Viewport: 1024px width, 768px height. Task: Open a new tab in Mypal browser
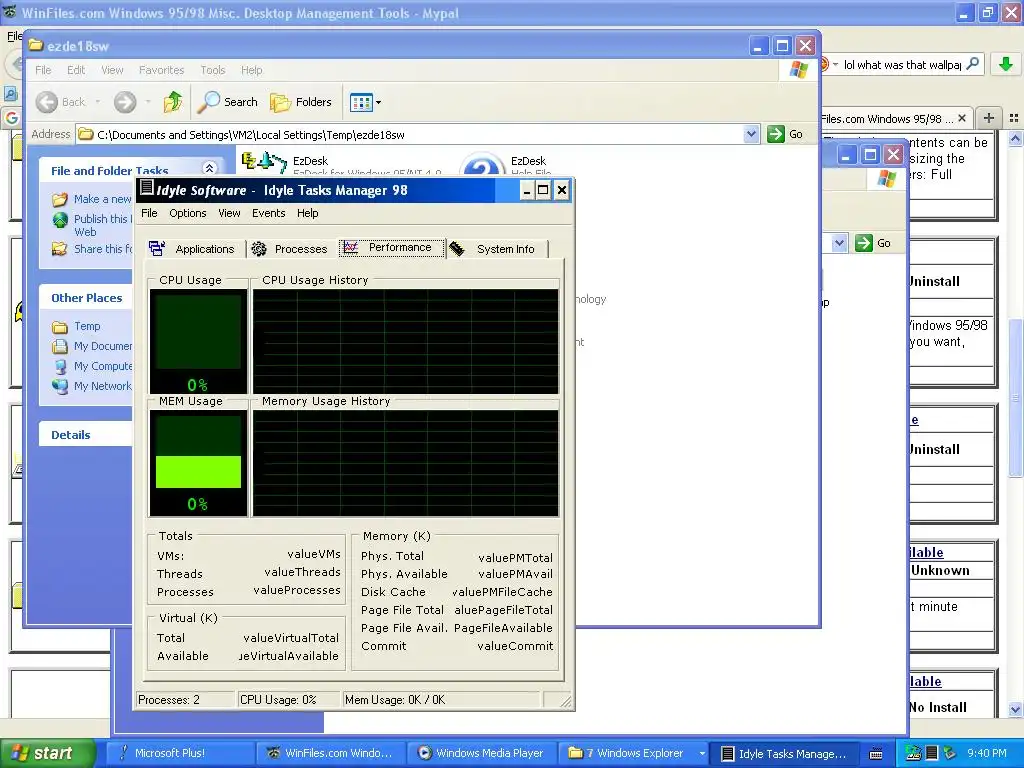tap(989, 118)
